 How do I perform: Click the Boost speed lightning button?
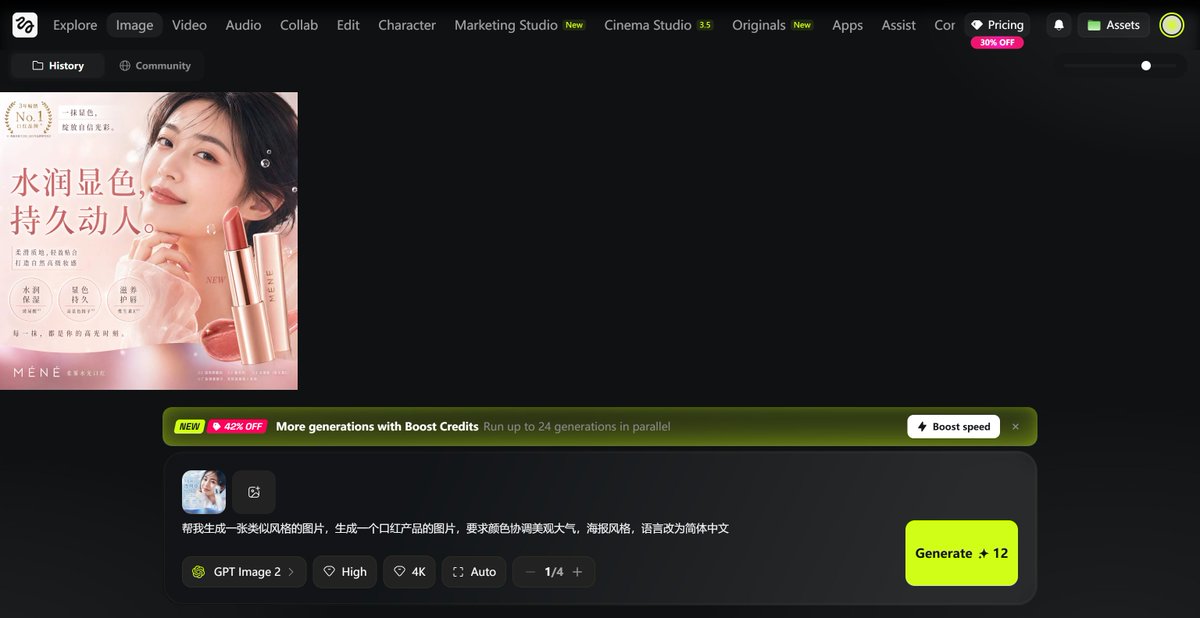click(x=953, y=427)
